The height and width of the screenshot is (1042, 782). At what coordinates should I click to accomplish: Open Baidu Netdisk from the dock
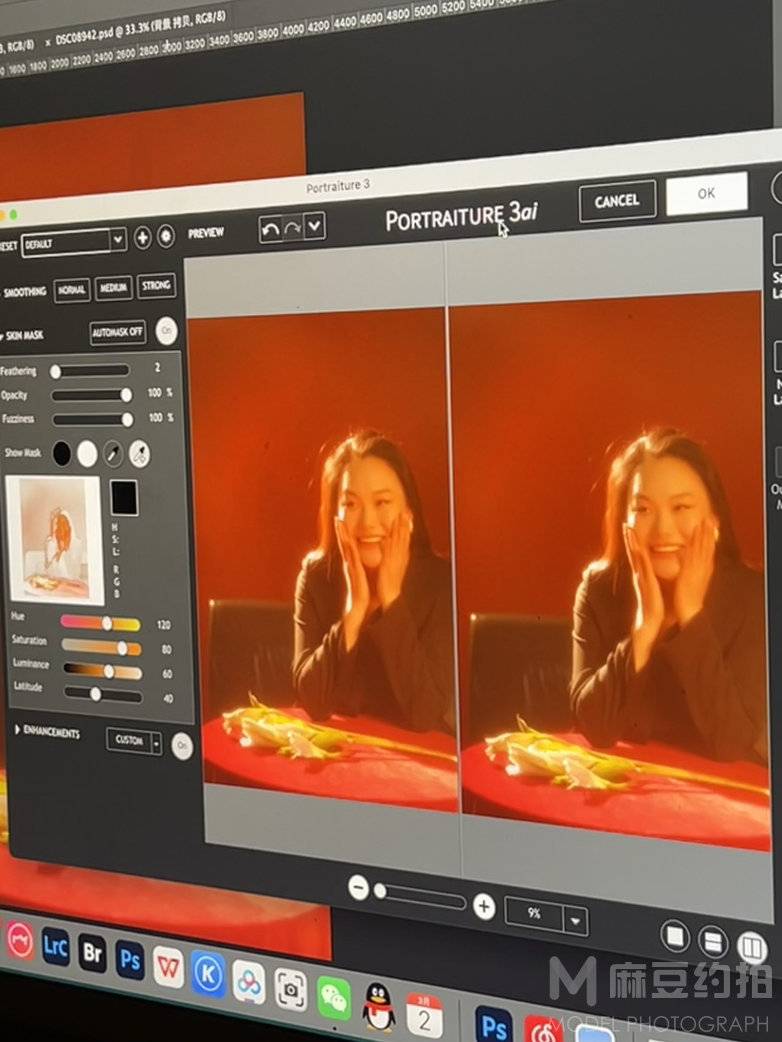click(249, 982)
